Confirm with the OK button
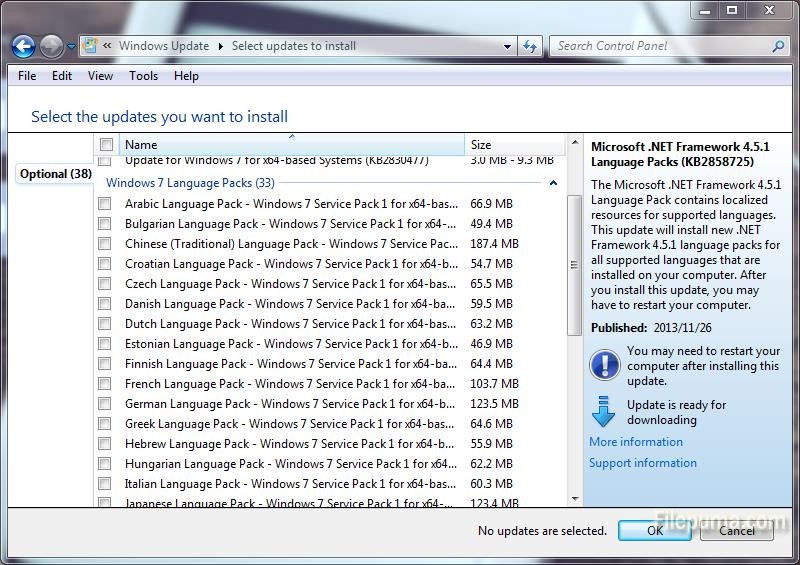The width and height of the screenshot is (800, 565). 655,531
